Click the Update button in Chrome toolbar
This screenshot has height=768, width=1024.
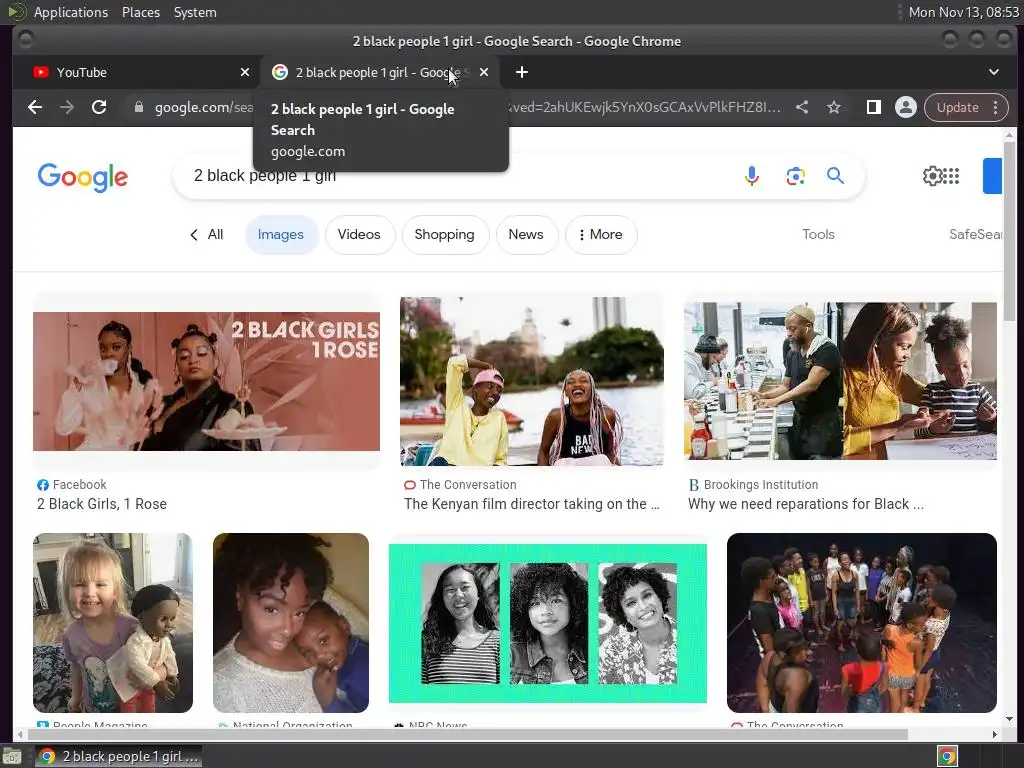957,107
